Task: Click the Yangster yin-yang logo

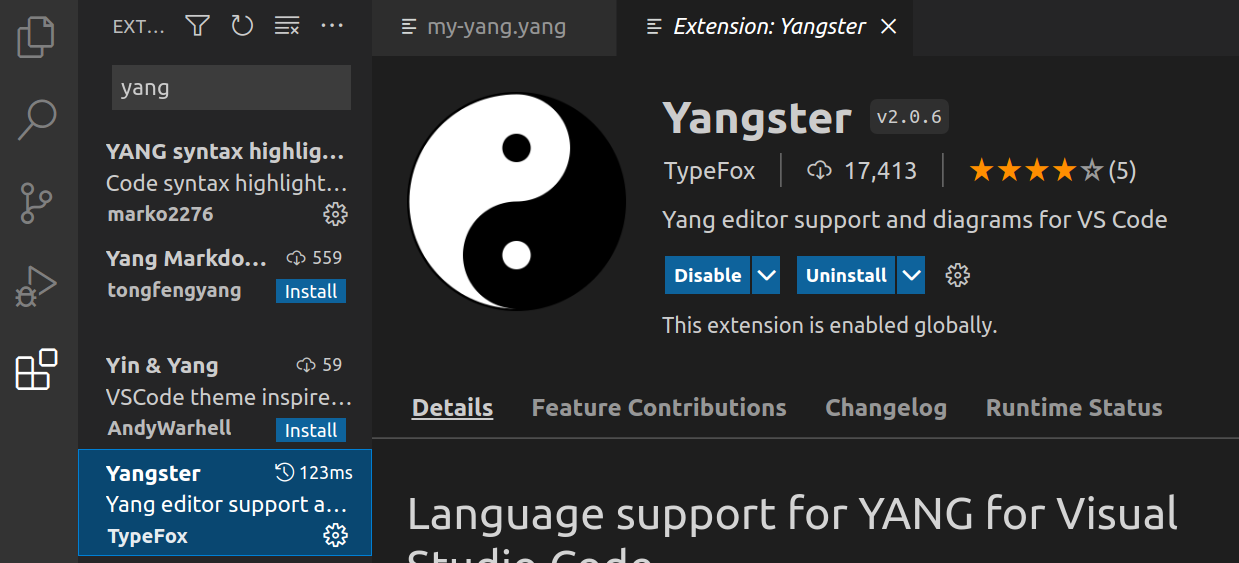Action: tap(517, 201)
